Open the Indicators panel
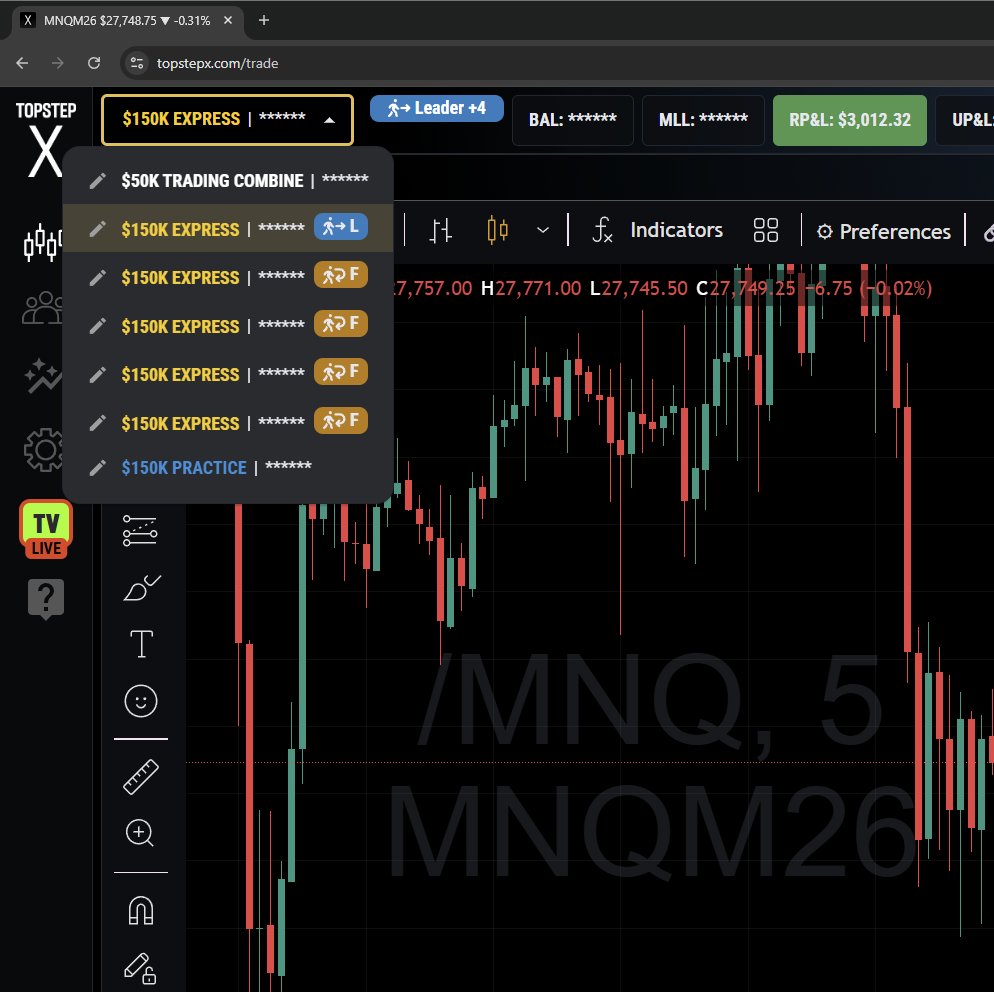 [x=657, y=230]
